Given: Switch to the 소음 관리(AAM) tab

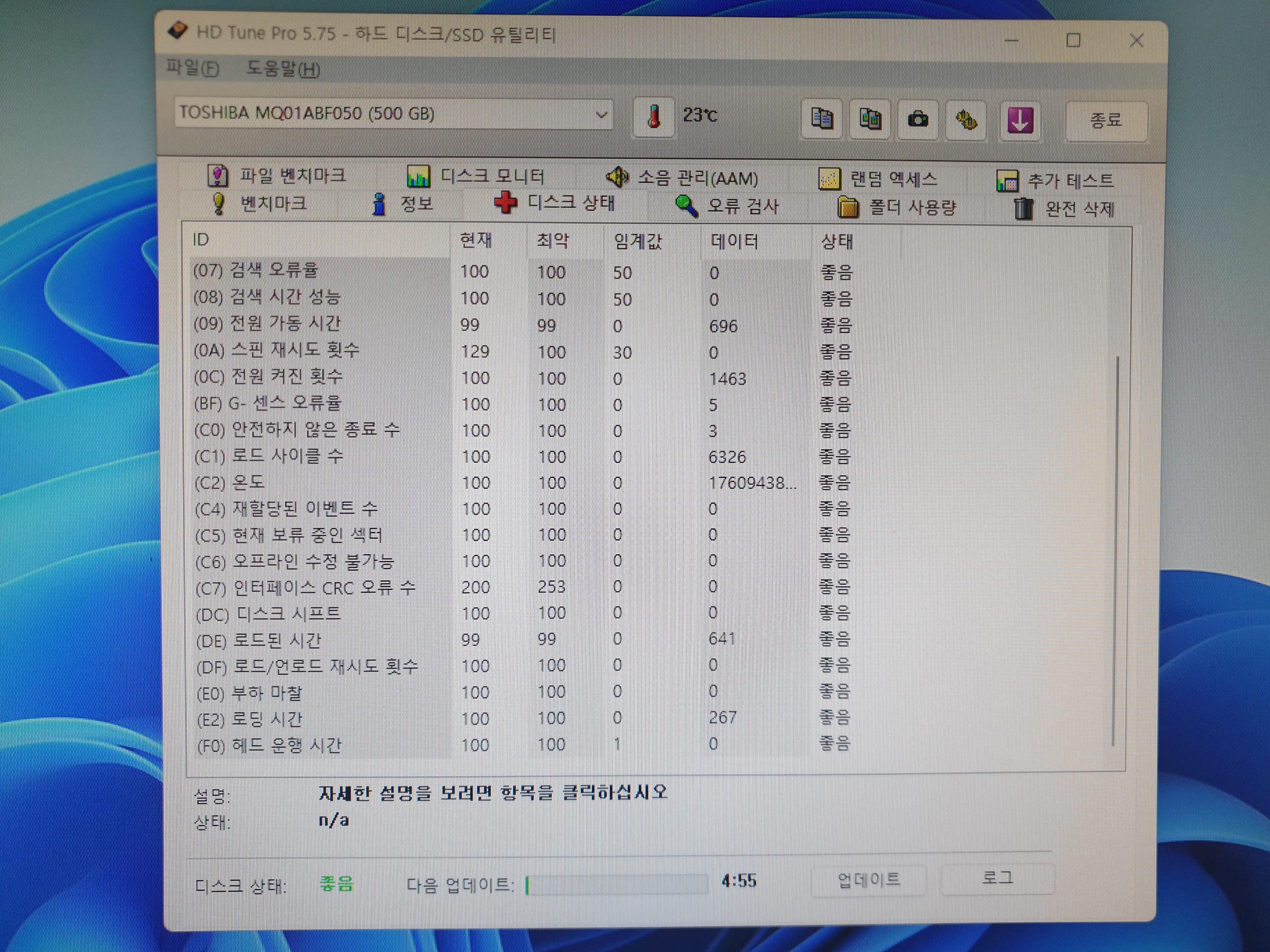Looking at the screenshot, I should [x=682, y=177].
